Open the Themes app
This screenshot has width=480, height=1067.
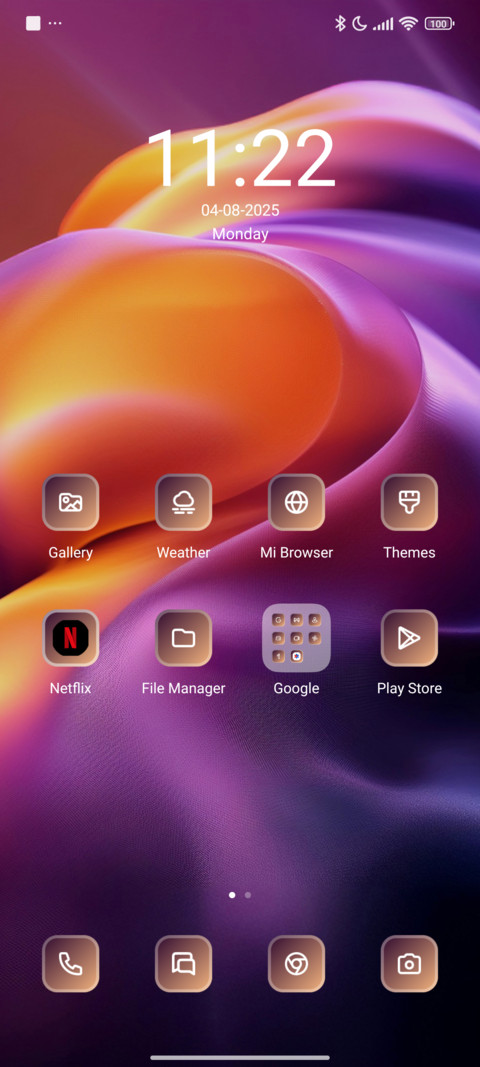point(409,502)
